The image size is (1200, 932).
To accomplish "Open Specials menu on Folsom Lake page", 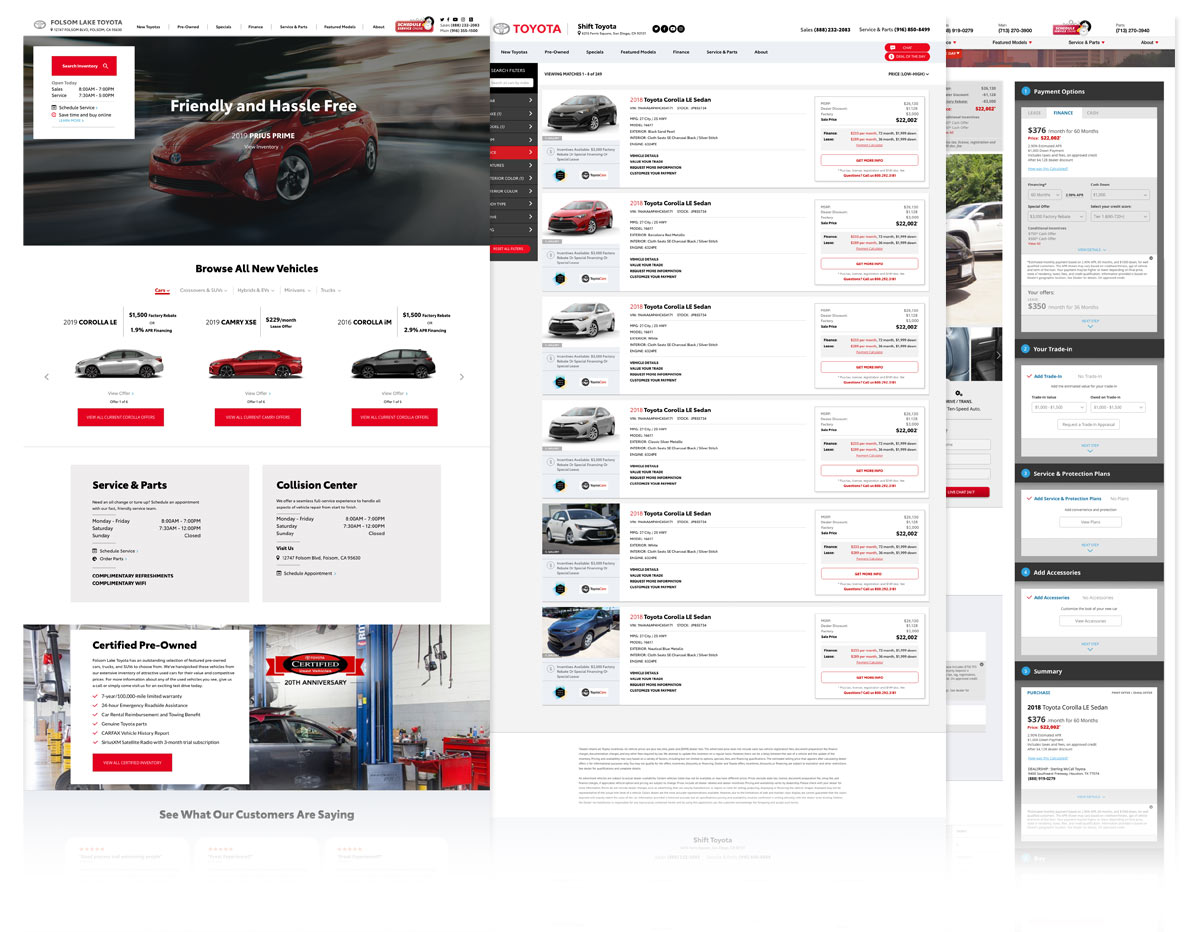I will click(223, 27).
